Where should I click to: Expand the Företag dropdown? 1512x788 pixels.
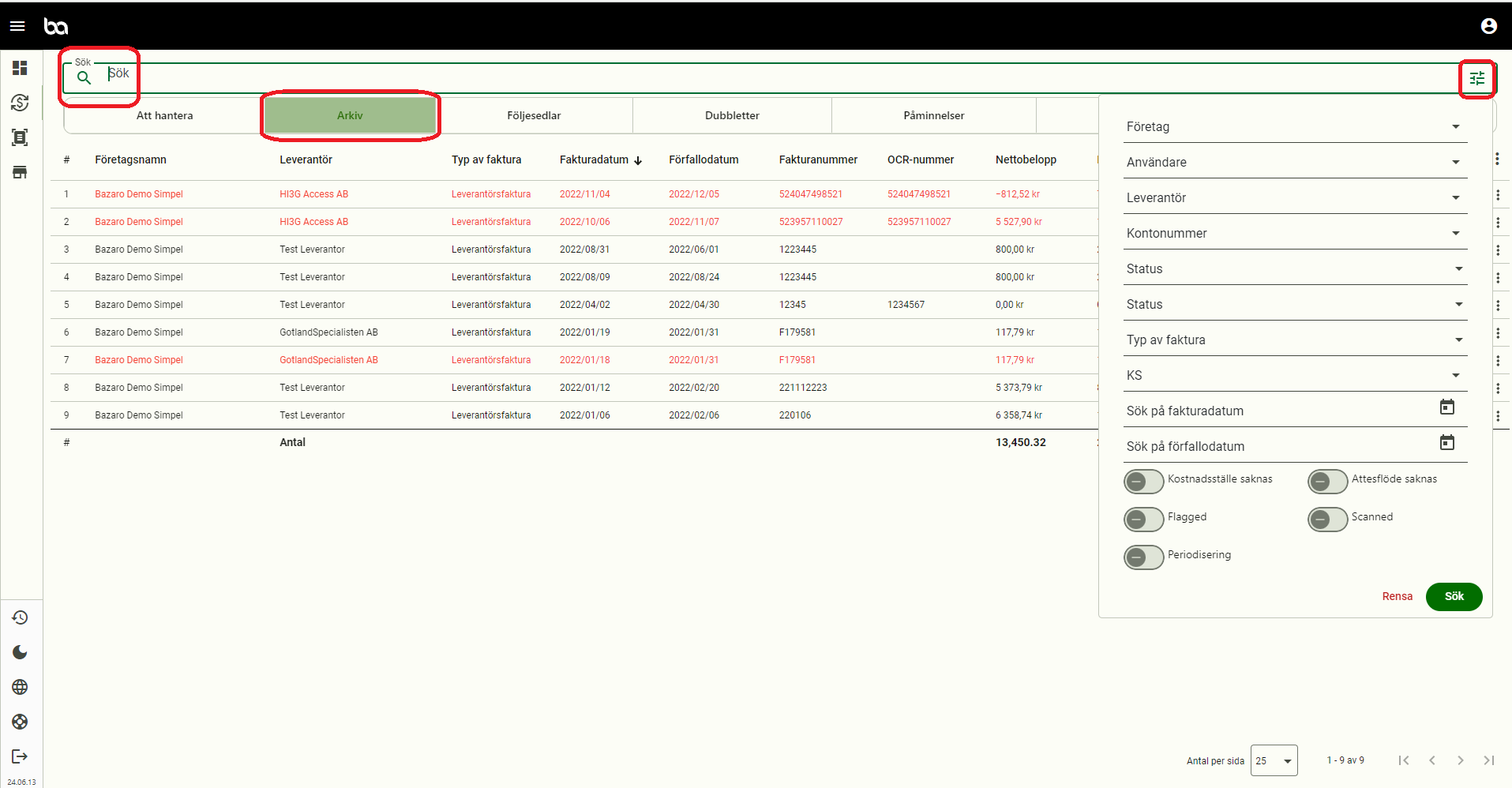[x=1295, y=127]
